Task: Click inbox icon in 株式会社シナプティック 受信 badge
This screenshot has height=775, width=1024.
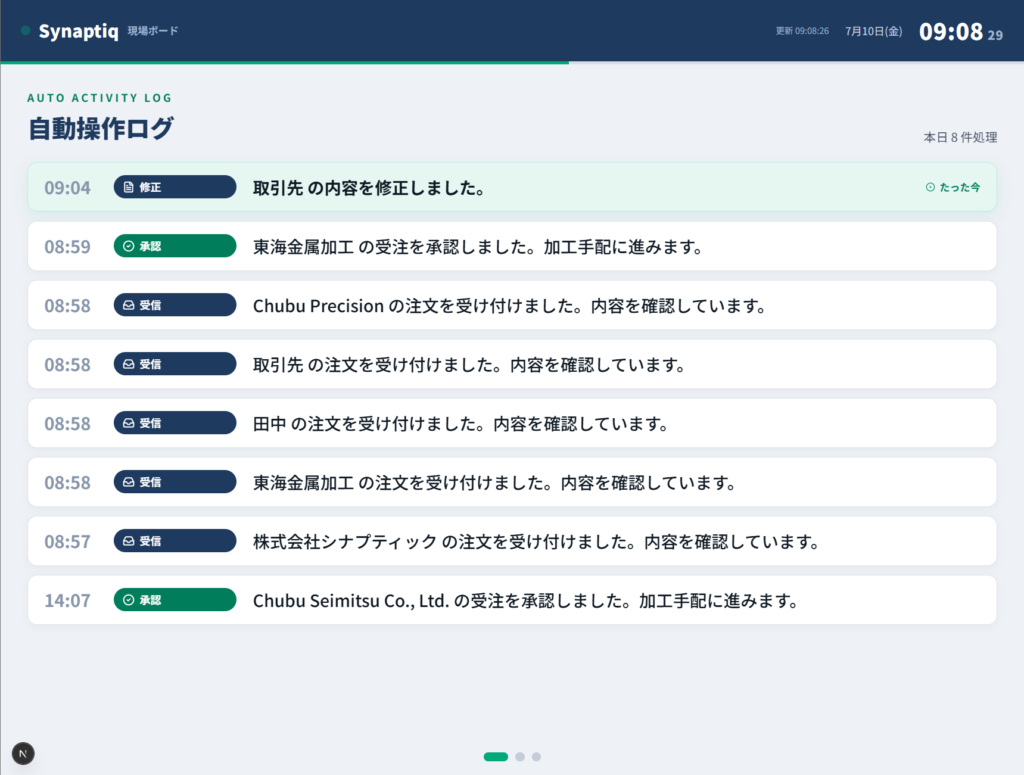Action: (129, 541)
